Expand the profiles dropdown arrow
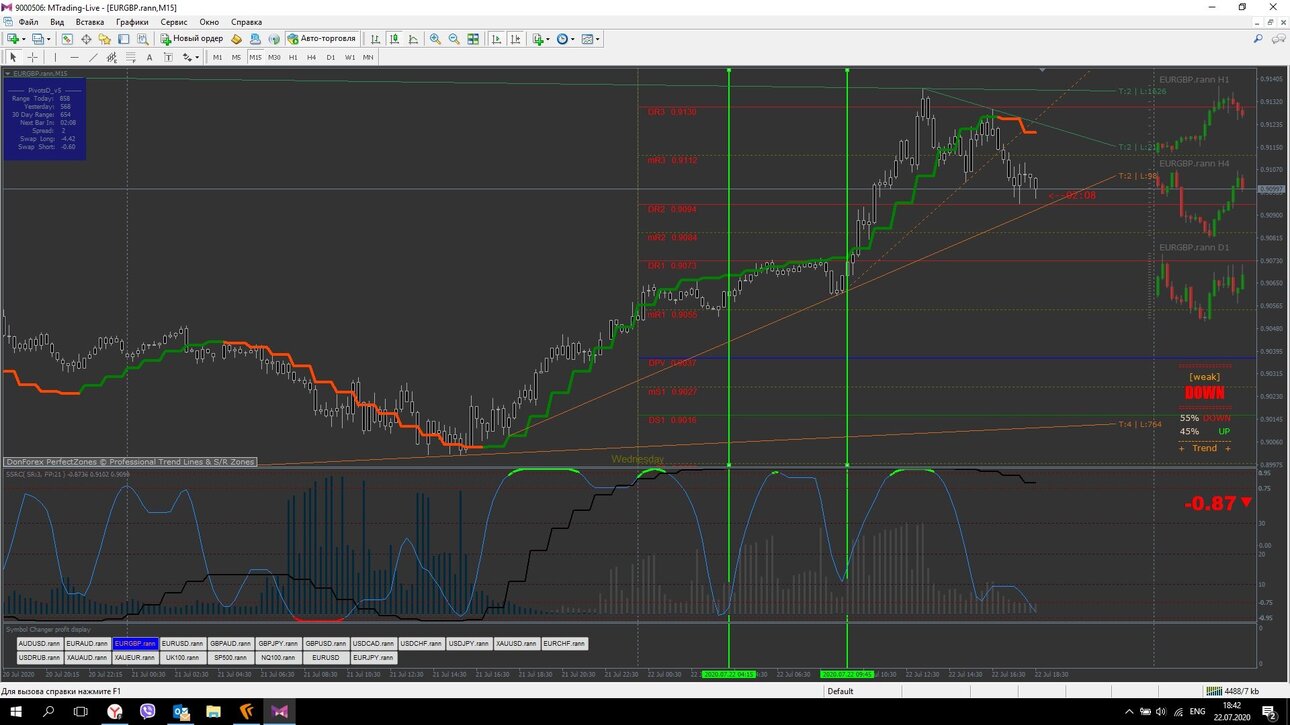Viewport: 1290px width, 725px height. pos(49,39)
